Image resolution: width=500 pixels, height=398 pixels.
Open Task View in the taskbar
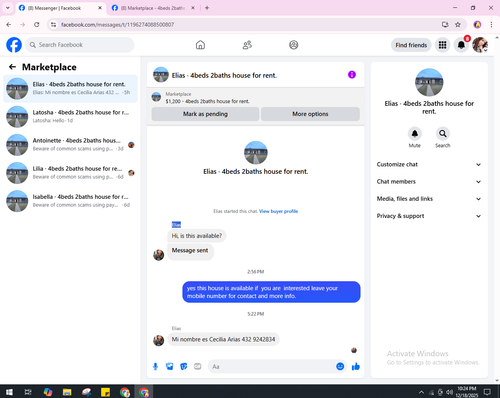[28, 392]
